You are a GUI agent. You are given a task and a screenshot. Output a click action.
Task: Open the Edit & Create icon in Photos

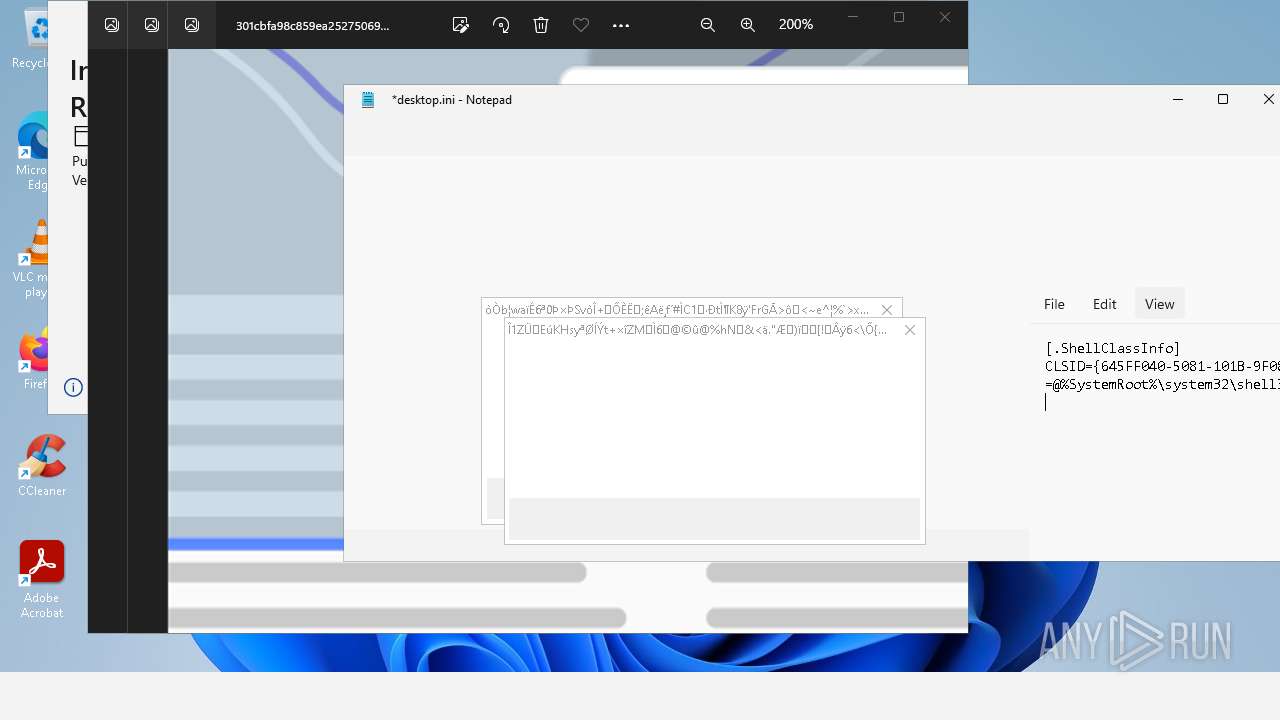[x=461, y=25]
